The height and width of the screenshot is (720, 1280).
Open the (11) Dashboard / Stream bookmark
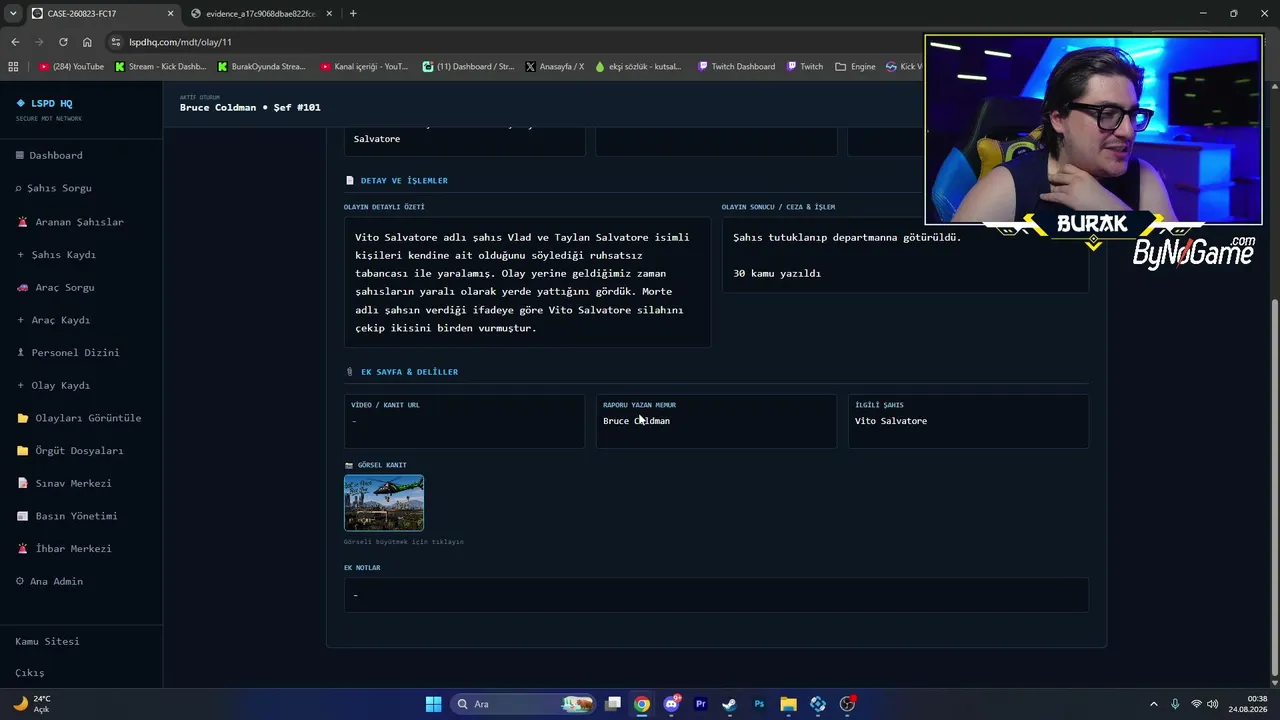point(468,67)
